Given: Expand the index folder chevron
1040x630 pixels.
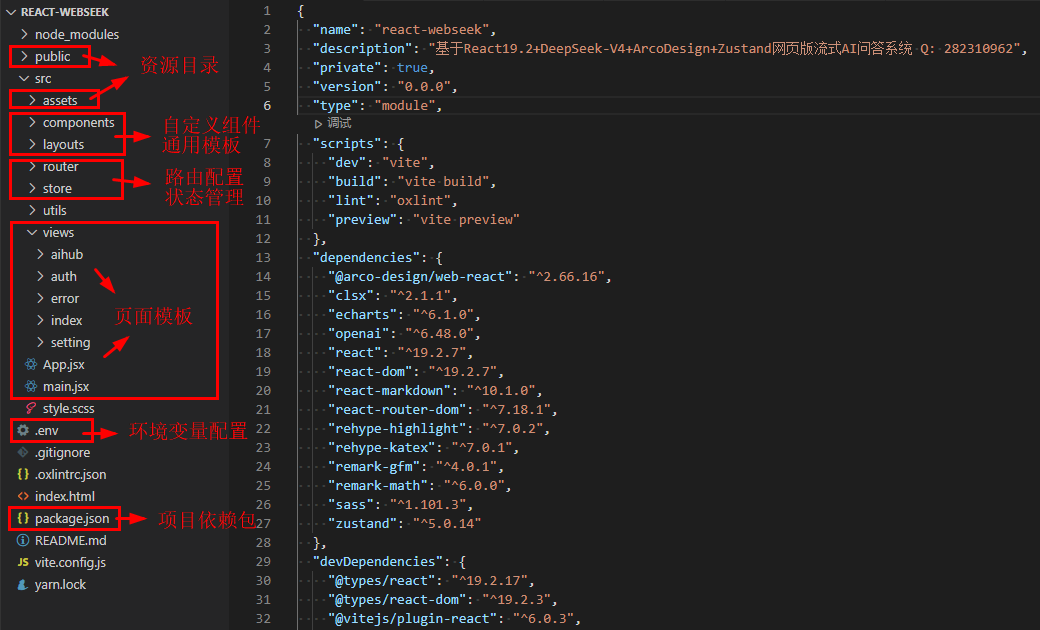Looking at the screenshot, I should pos(40,320).
